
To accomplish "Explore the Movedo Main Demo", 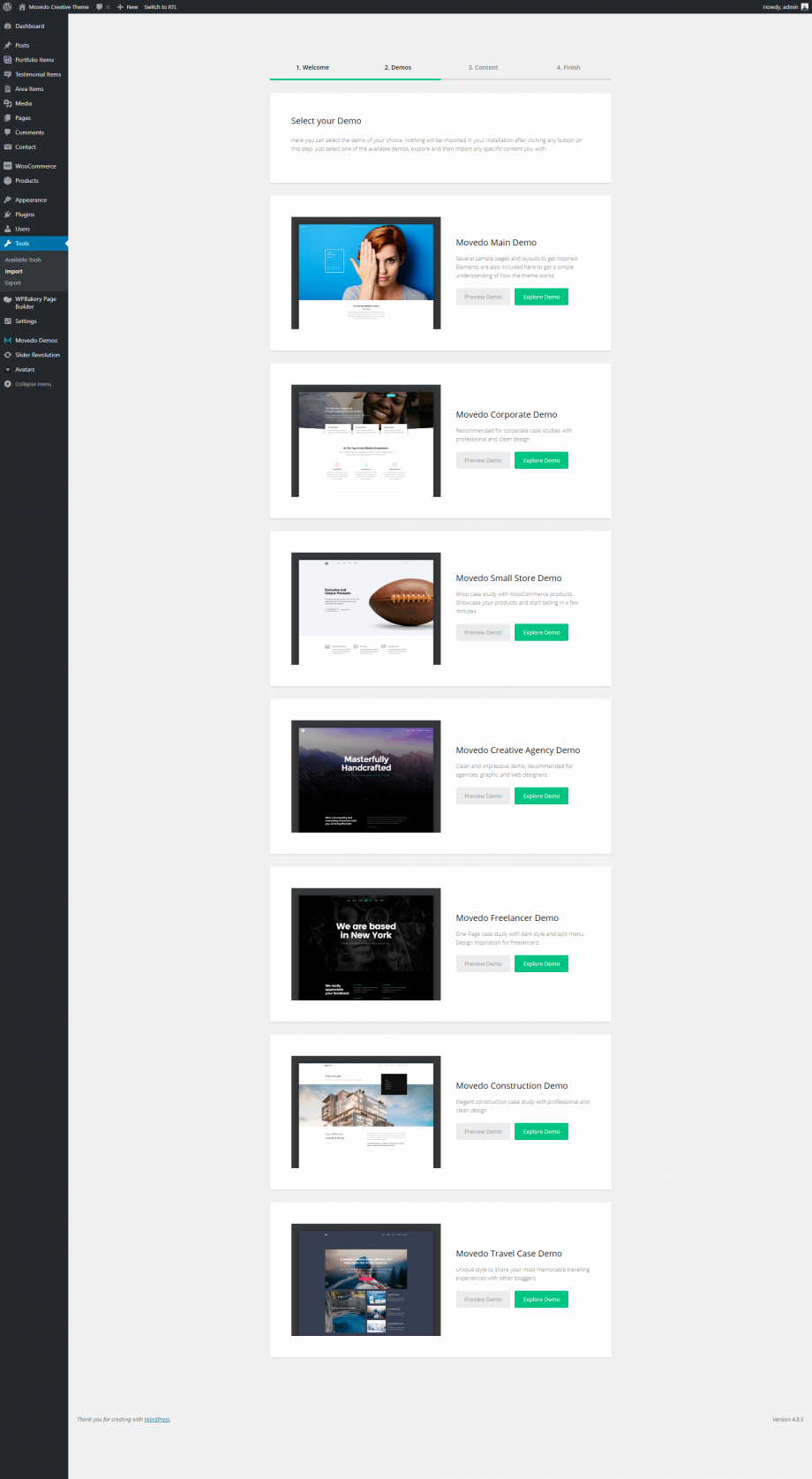I will coord(541,297).
